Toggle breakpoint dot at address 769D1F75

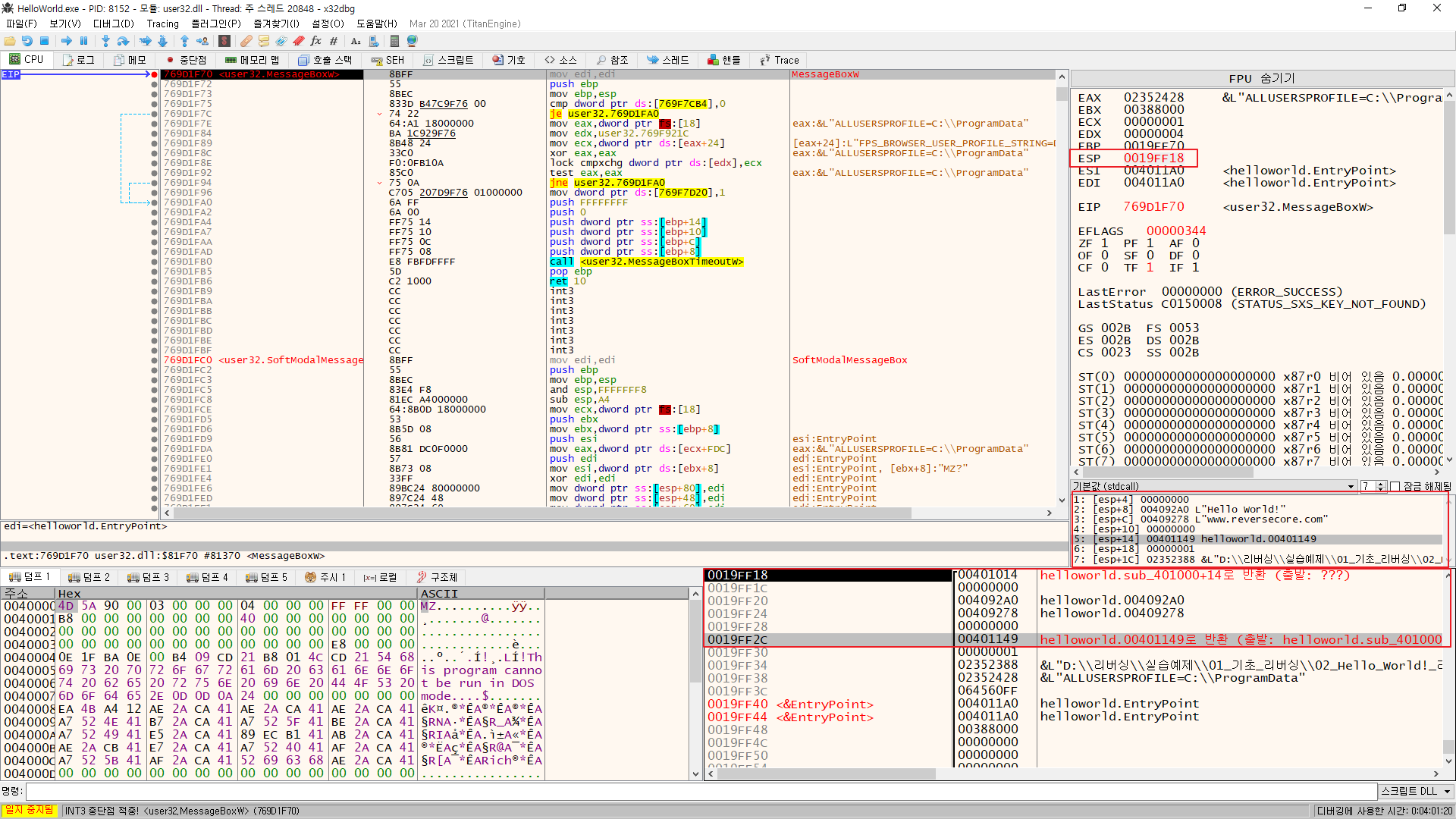point(155,104)
